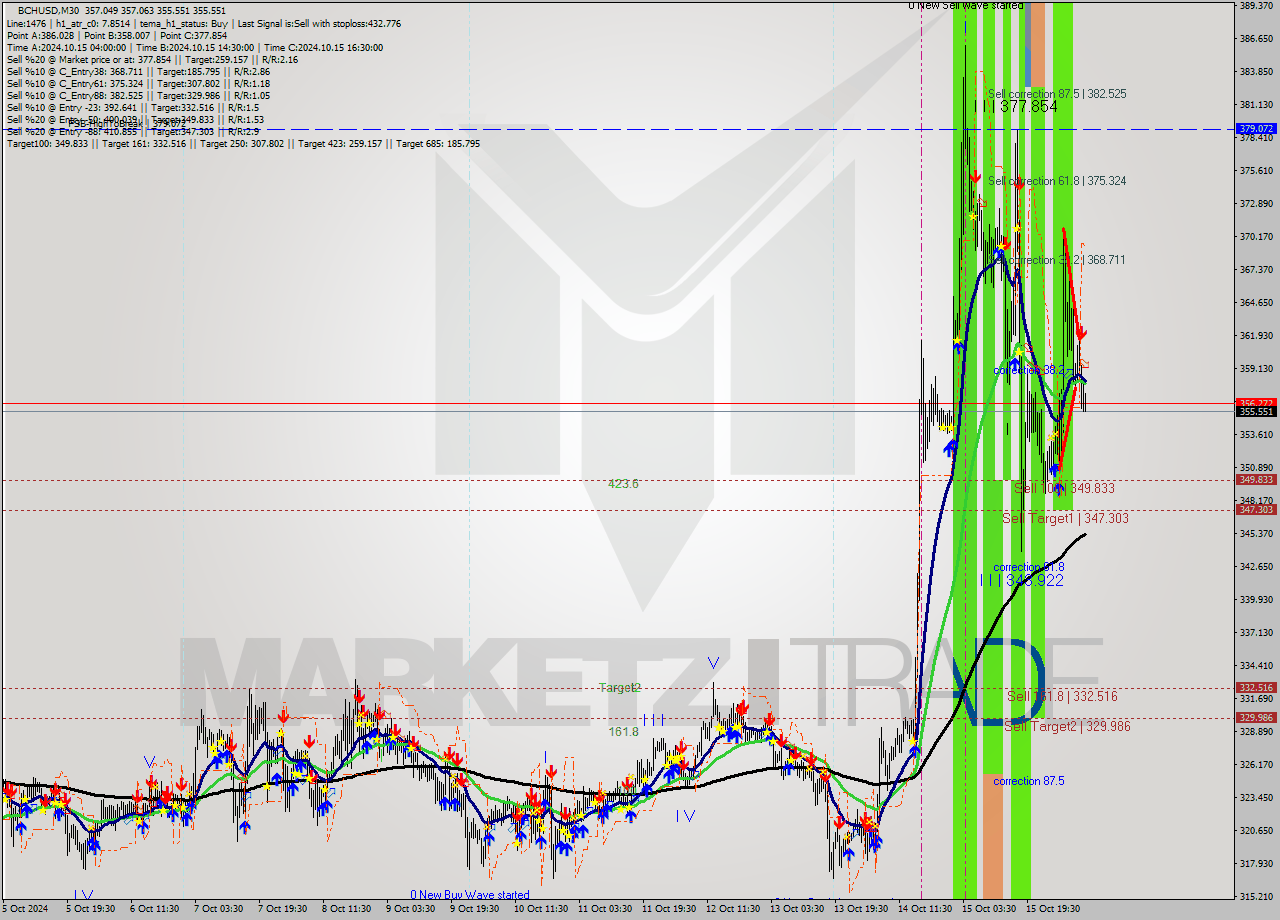Click the '7 Oct 03:30' time axis label
This screenshot has width=1280, height=920.
click(x=218, y=909)
